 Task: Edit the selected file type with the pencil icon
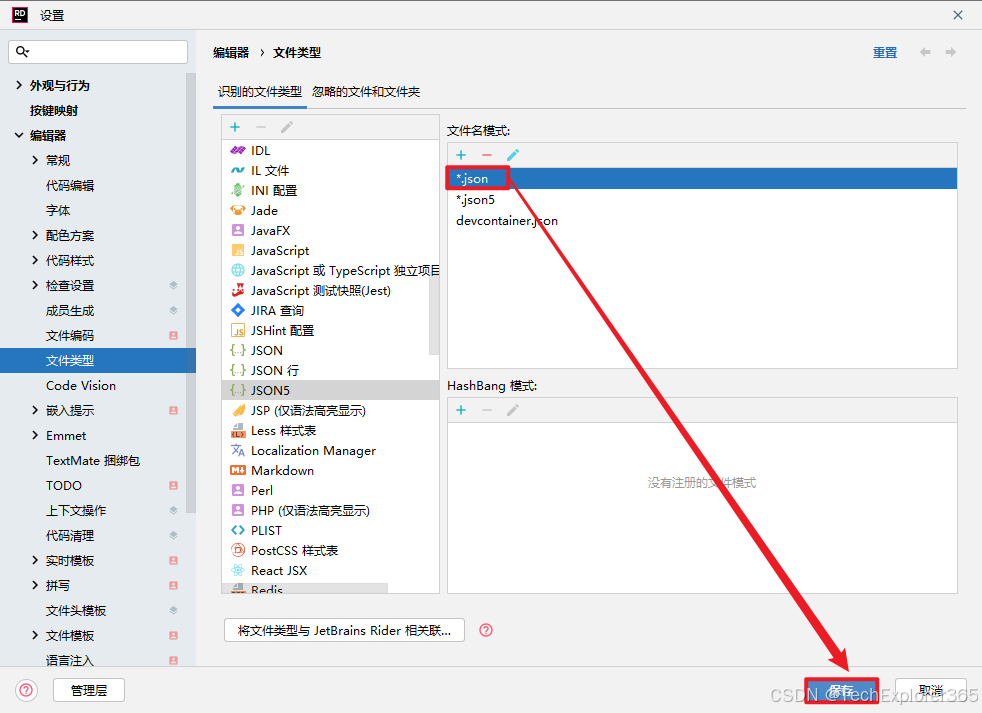(287, 127)
